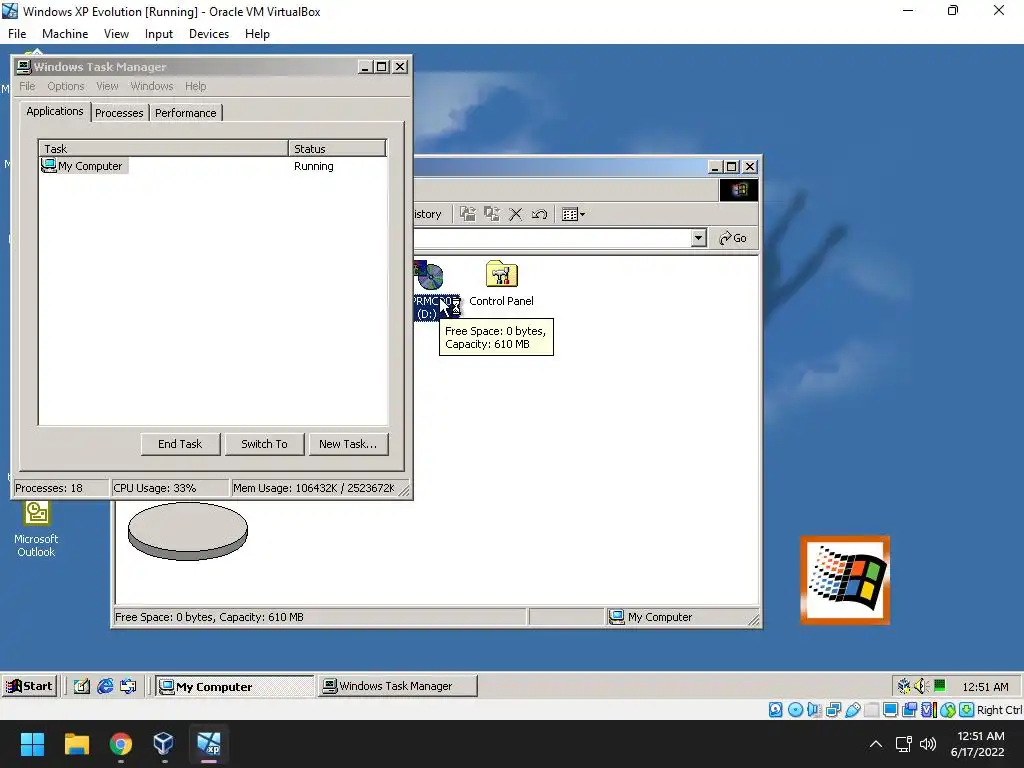Click the Windows logo image on desktop
Viewport: 1024px width, 768px height.
(x=845, y=580)
